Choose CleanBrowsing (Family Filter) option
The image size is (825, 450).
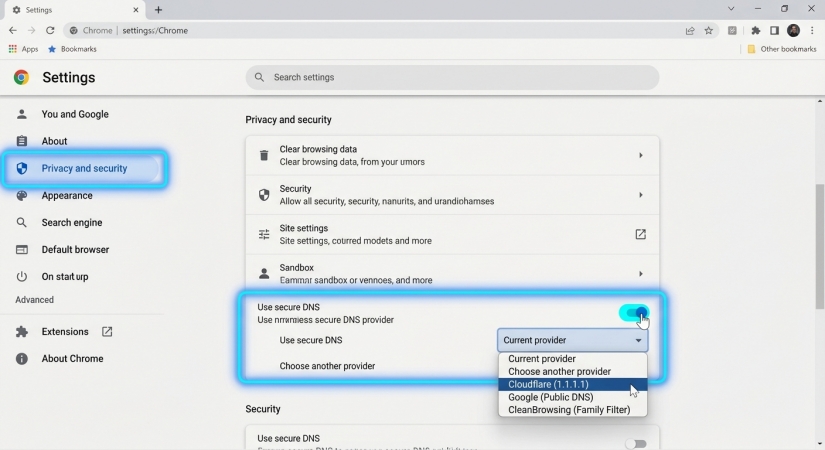[572, 410]
